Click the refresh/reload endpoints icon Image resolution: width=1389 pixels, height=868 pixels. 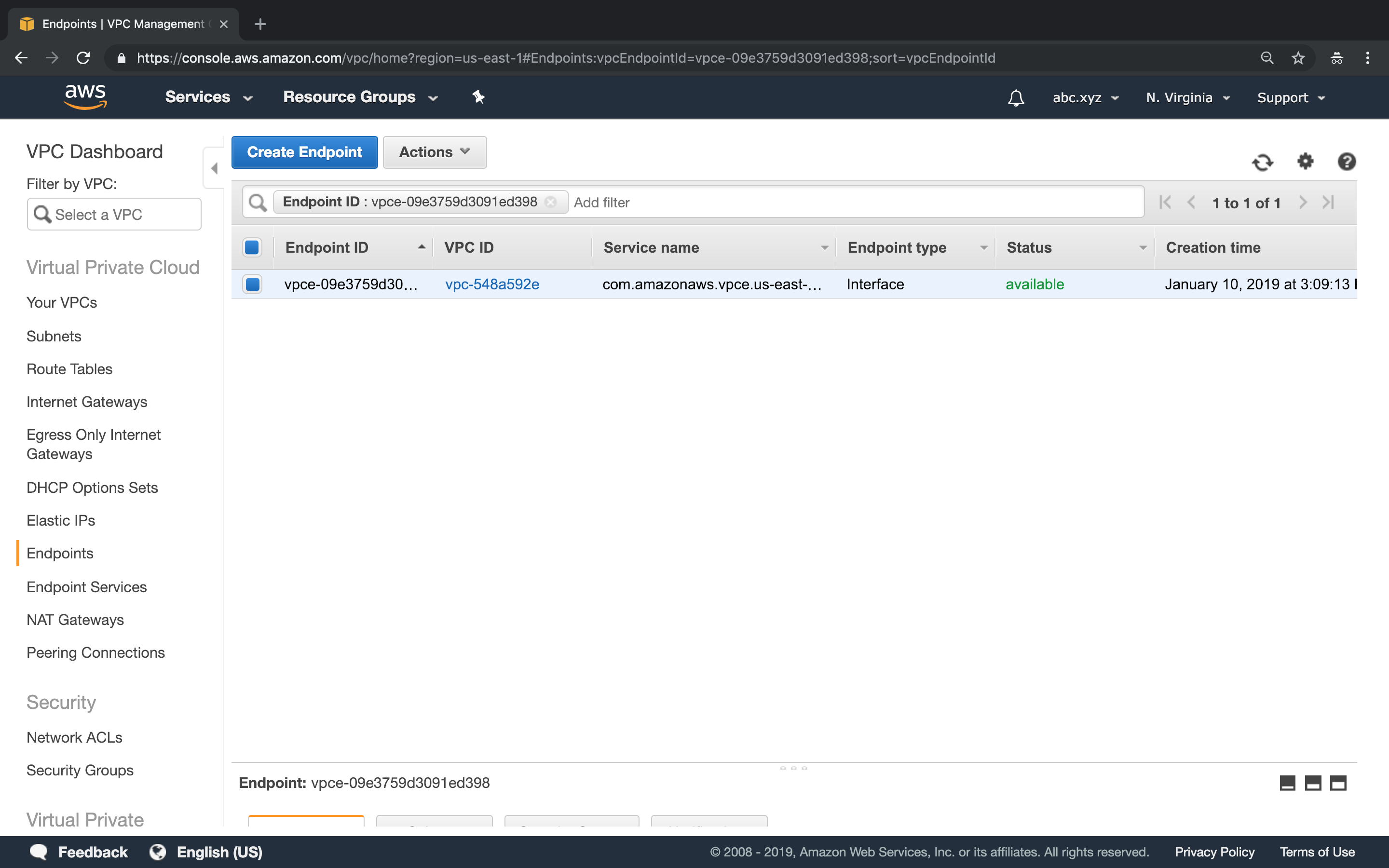pyautogui.click(x=1262, y=161)
